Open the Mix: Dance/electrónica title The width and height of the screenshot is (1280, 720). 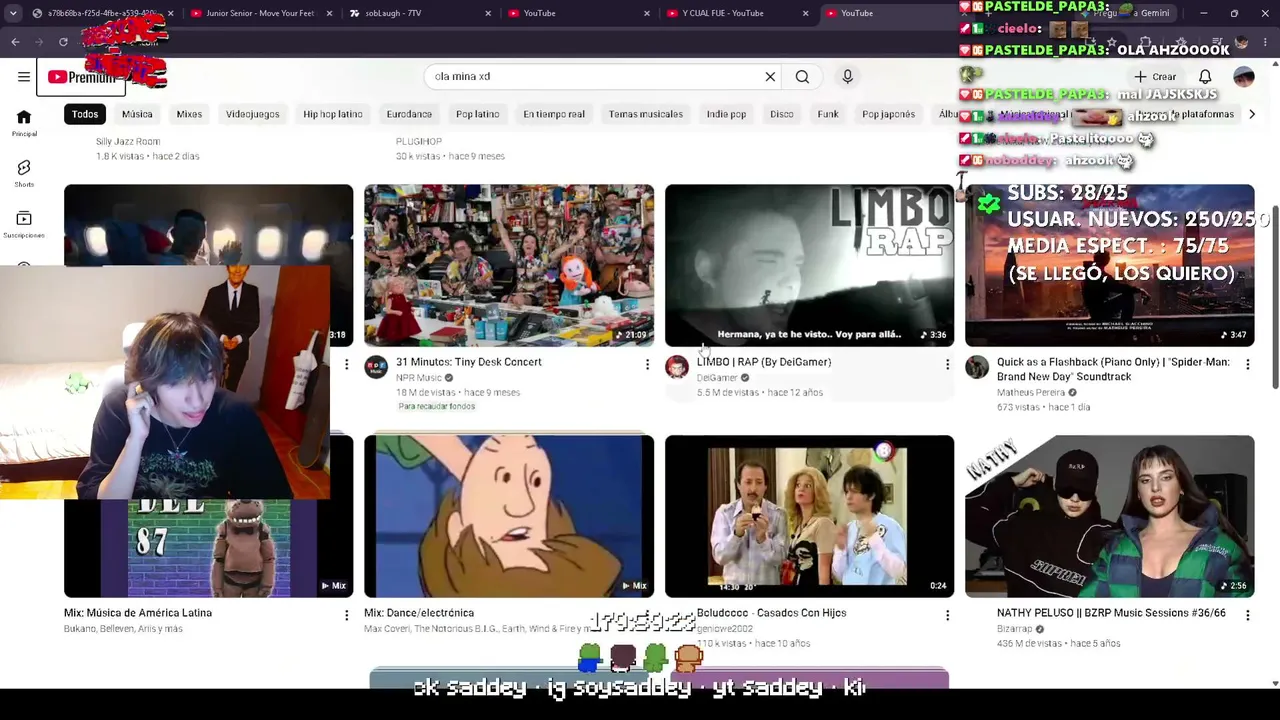419,613
